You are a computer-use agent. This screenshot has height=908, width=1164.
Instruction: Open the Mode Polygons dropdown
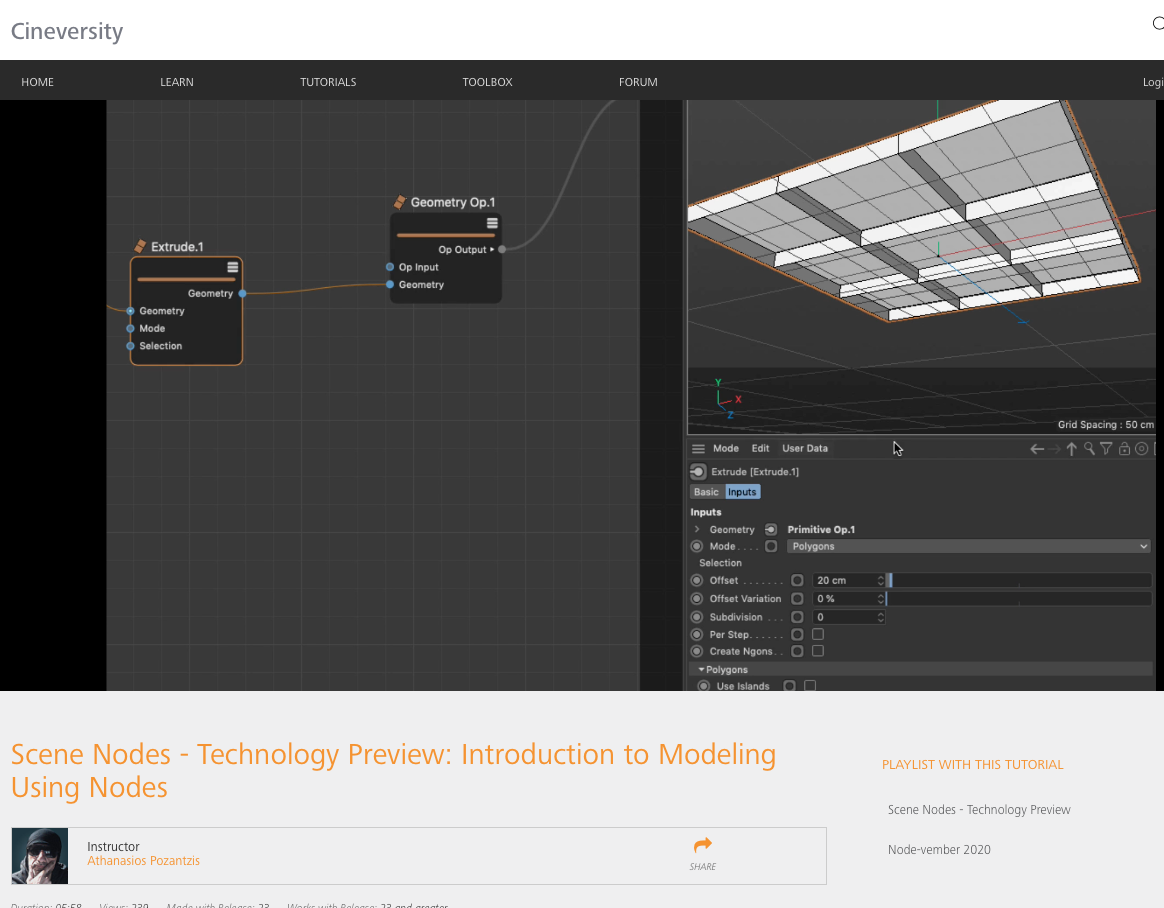pyautogui.click(x=969, y=546)
